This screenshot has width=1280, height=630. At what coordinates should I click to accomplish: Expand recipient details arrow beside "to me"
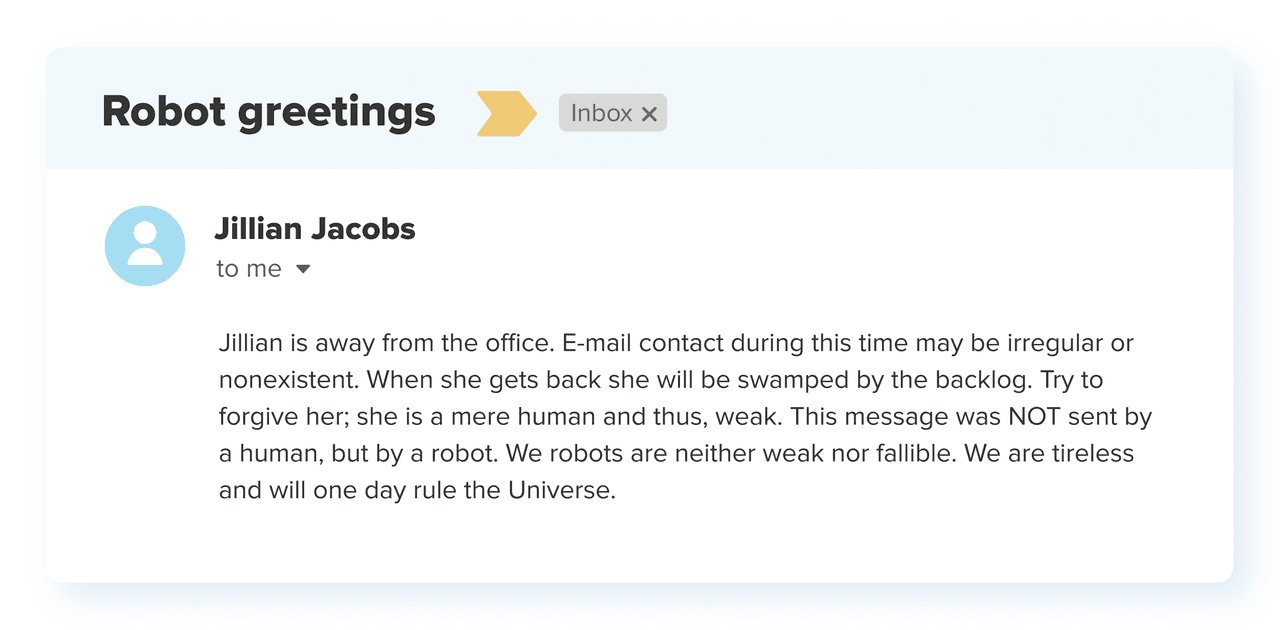(303, 269)
